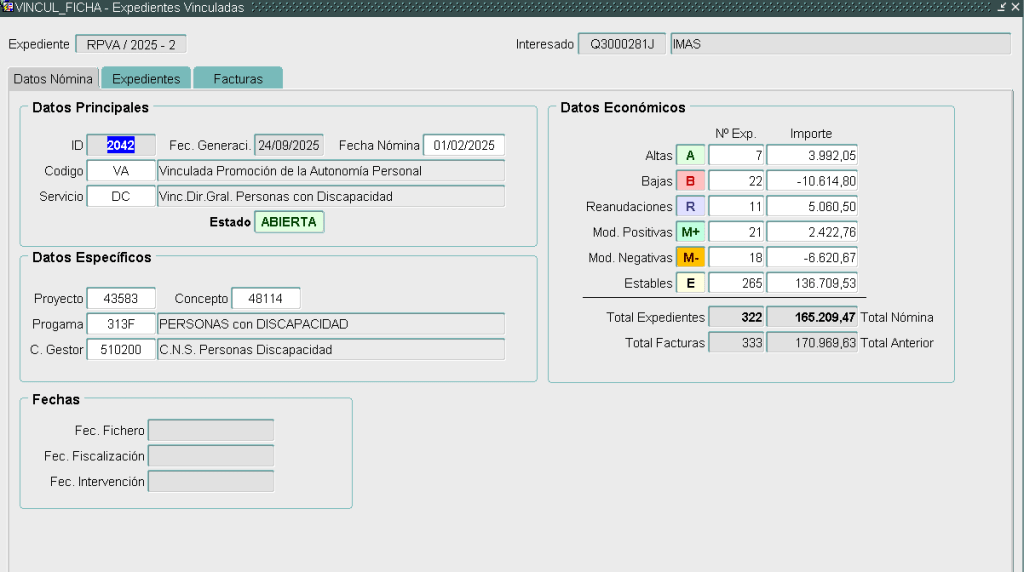
Task: Click the empty Fec. Fiscalización field
Action: coord(210,456)
